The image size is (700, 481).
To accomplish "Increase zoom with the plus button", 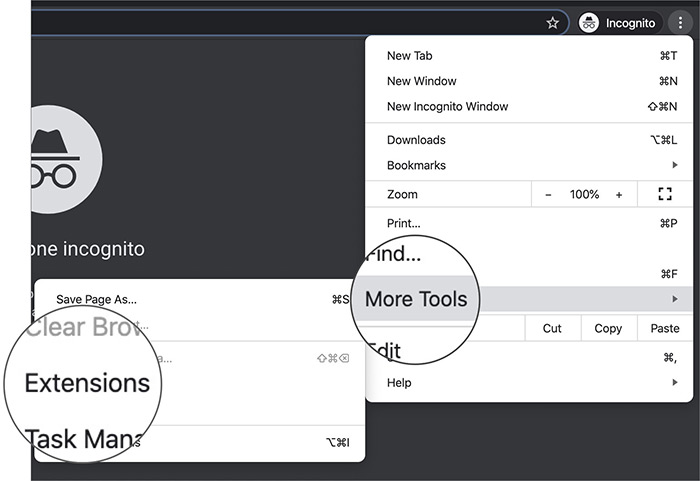I will (619, 195).
